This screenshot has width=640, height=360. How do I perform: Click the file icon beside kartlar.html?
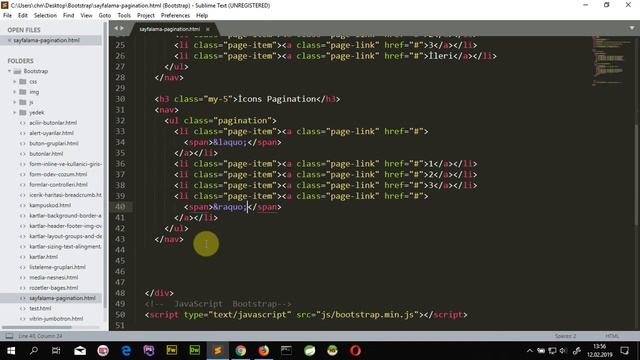coord(23,257)
